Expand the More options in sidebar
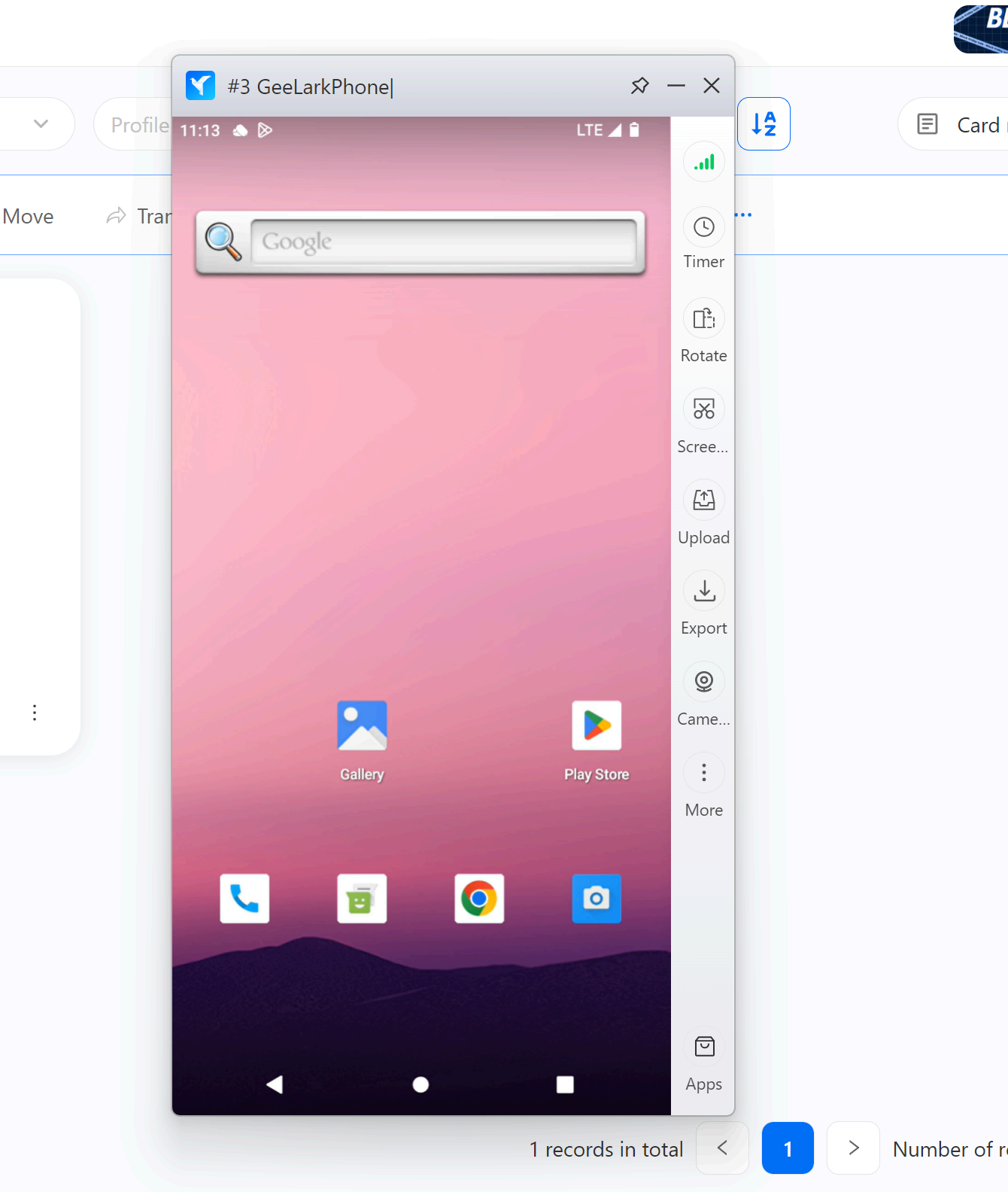The height and width of the screenshot is (1192, 1008). [703, 773]
